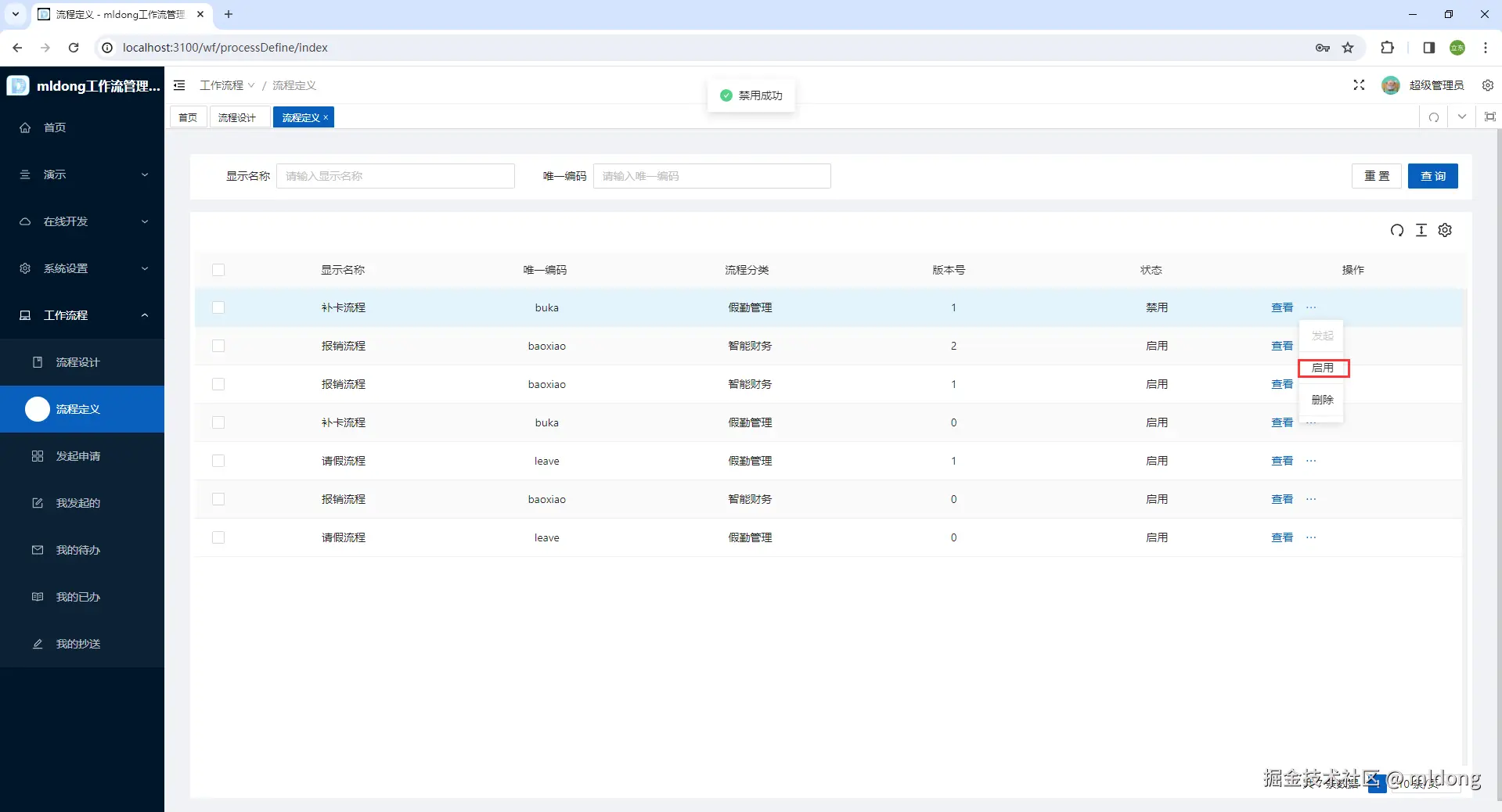
Task: Select 启用 in the row action menu
Action: (1323, 368)
